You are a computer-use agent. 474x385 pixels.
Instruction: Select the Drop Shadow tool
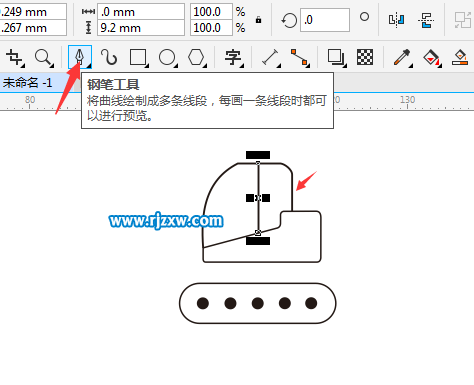click(335, 57)
